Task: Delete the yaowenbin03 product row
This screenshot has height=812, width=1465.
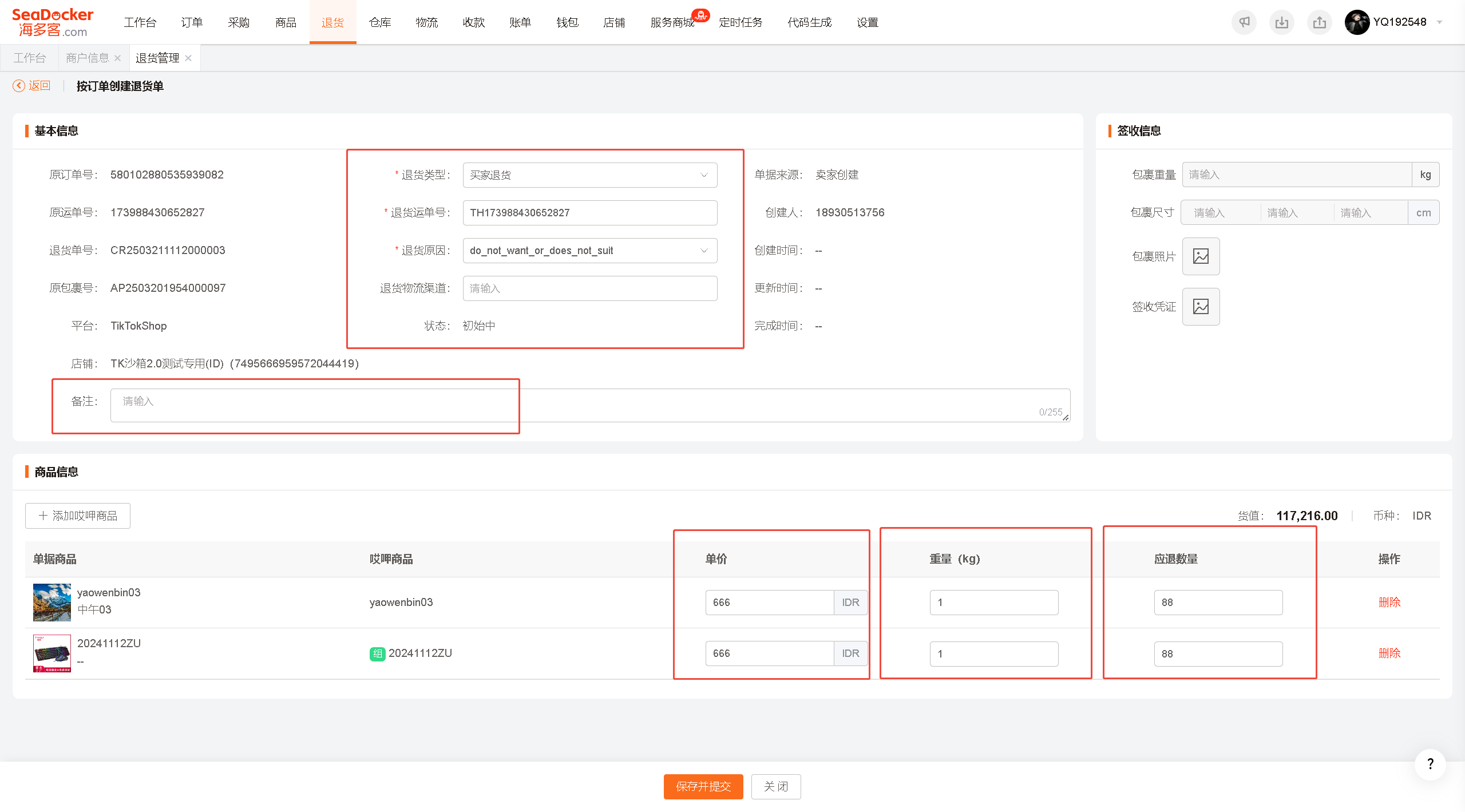Action: 1389,603
